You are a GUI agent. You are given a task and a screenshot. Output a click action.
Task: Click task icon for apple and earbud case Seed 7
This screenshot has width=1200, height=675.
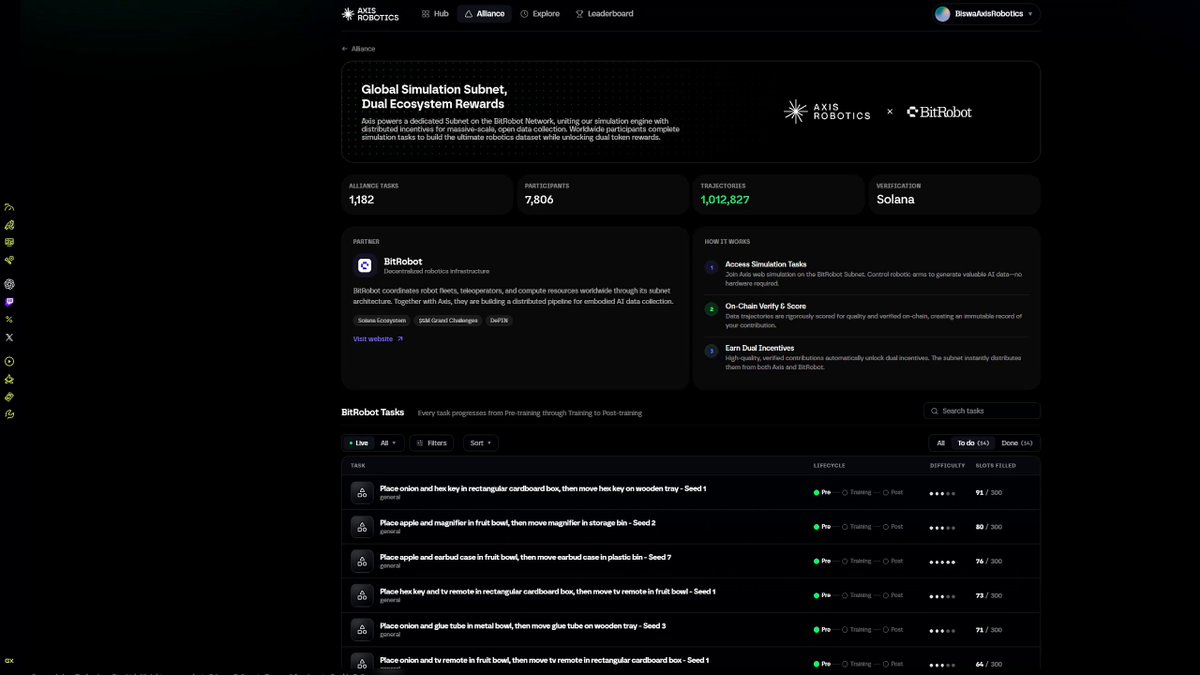(362, 561)
